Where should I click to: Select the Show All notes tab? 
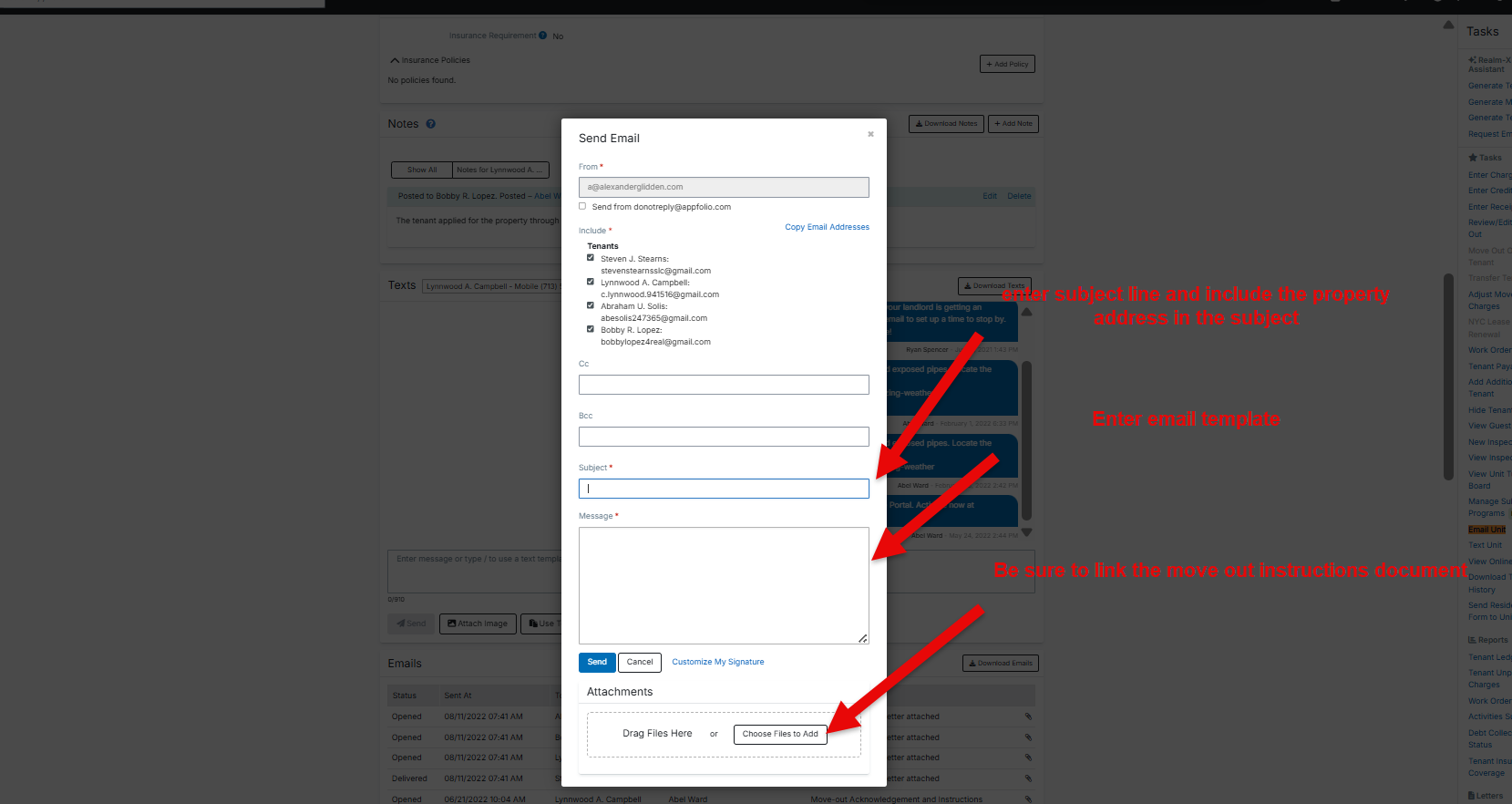coord(422,170)
